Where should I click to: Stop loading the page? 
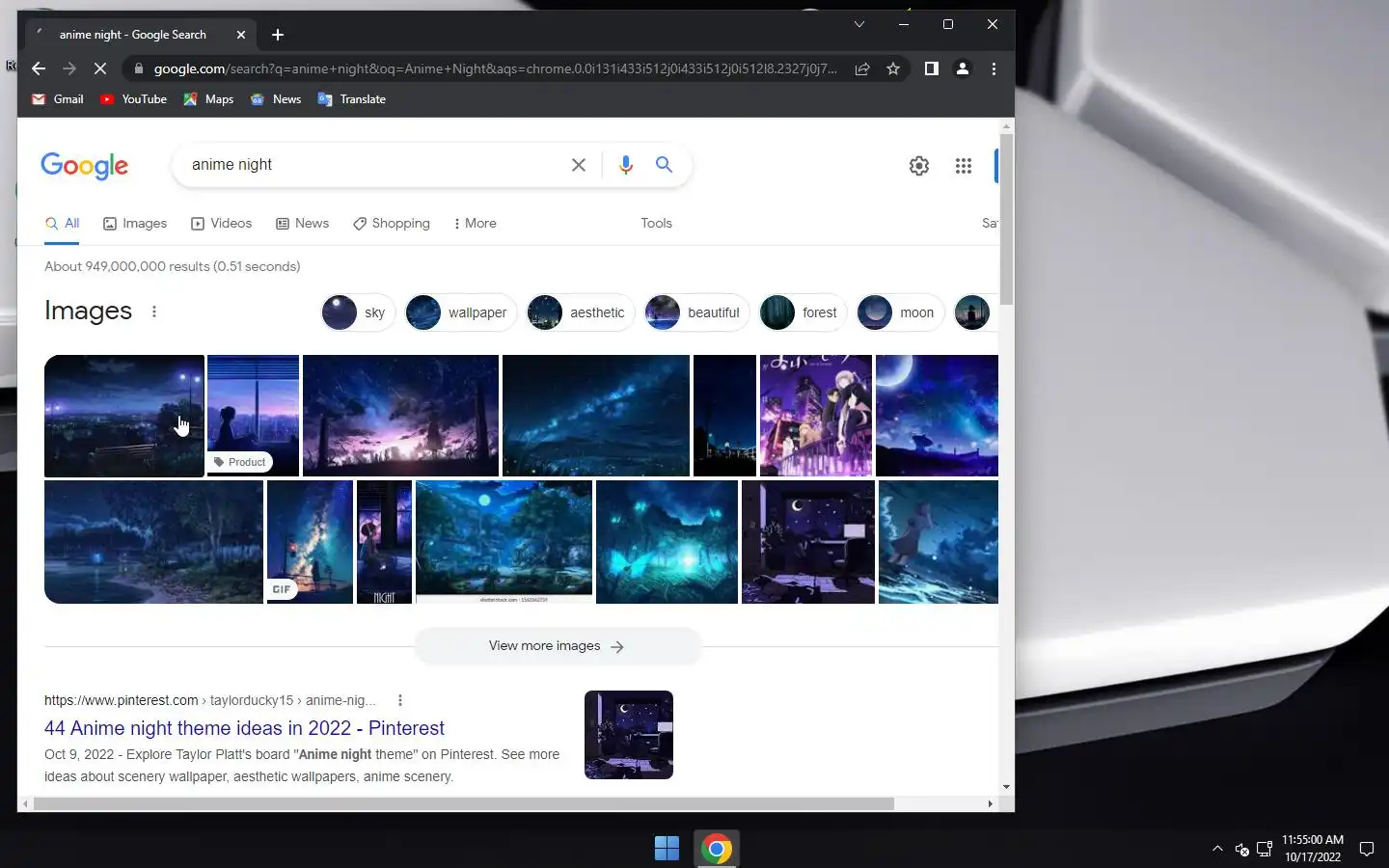point(100,68)
